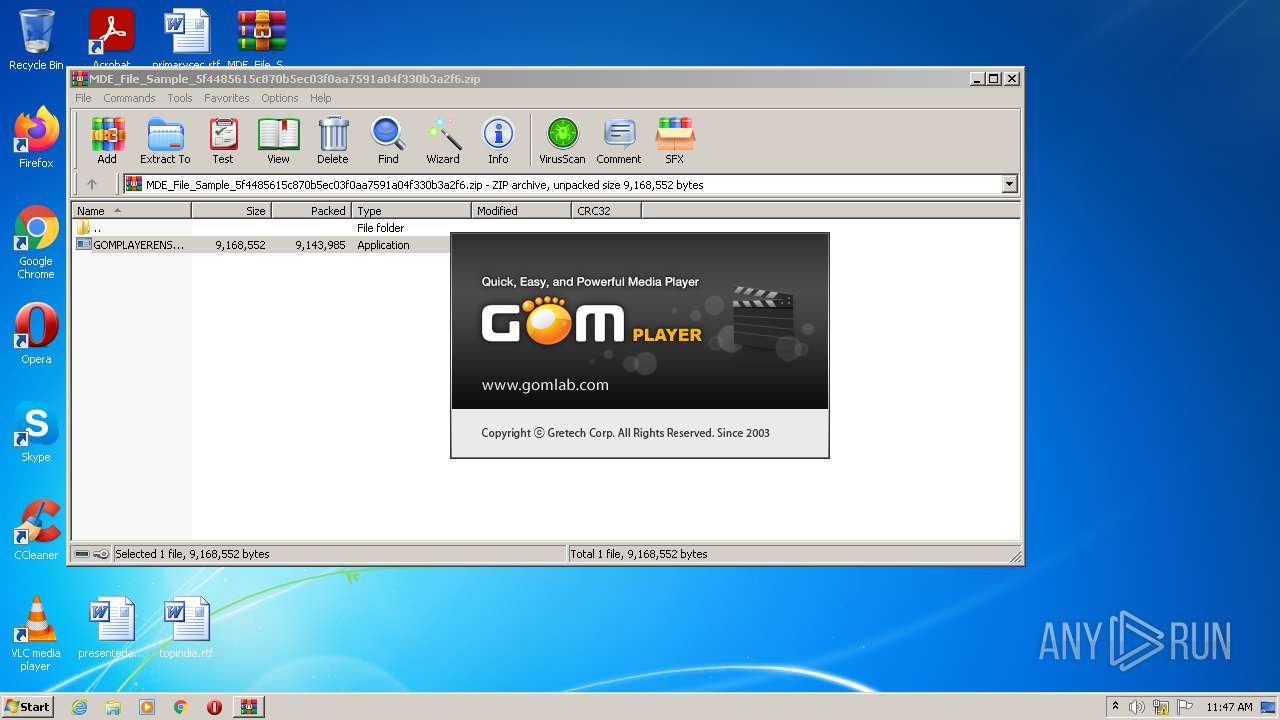Click the View file toolbar icon
1280x720 pixels.
click(278, 140)
